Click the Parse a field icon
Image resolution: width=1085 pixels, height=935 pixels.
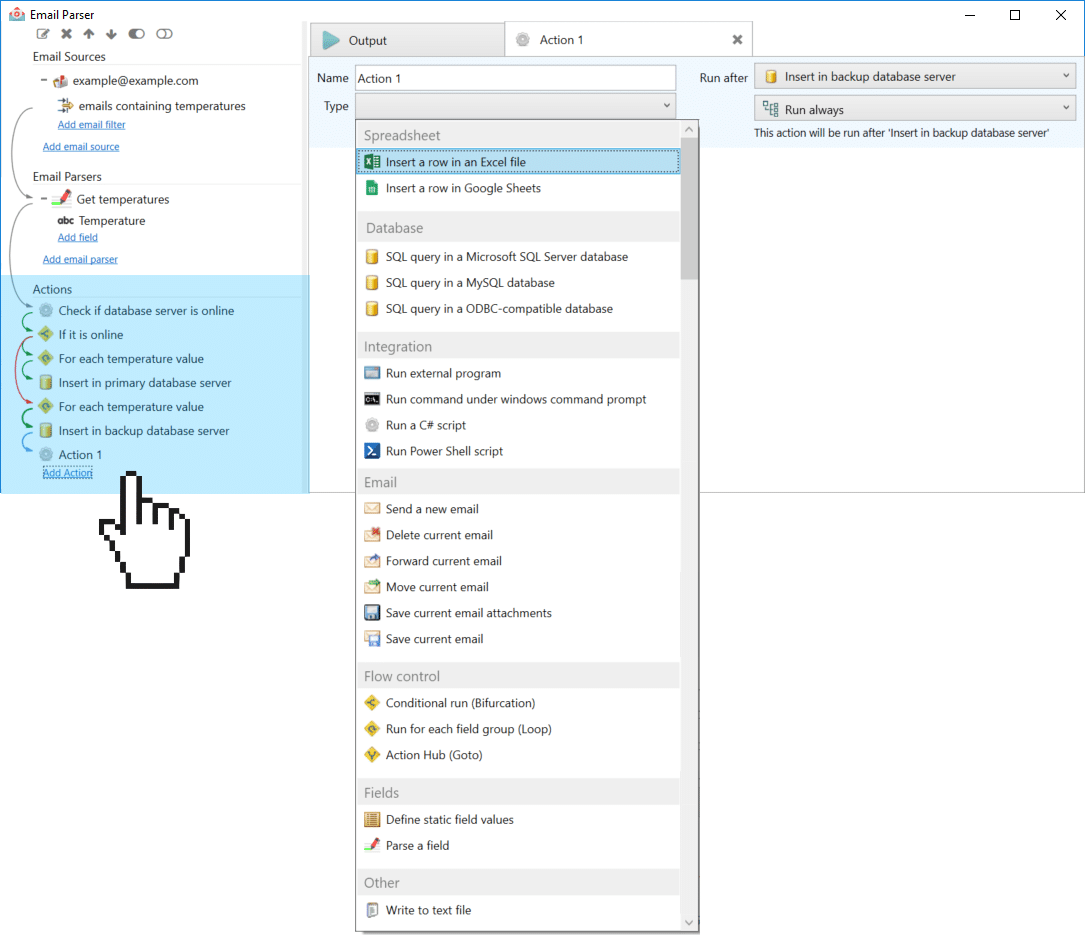tap(372, 845)
